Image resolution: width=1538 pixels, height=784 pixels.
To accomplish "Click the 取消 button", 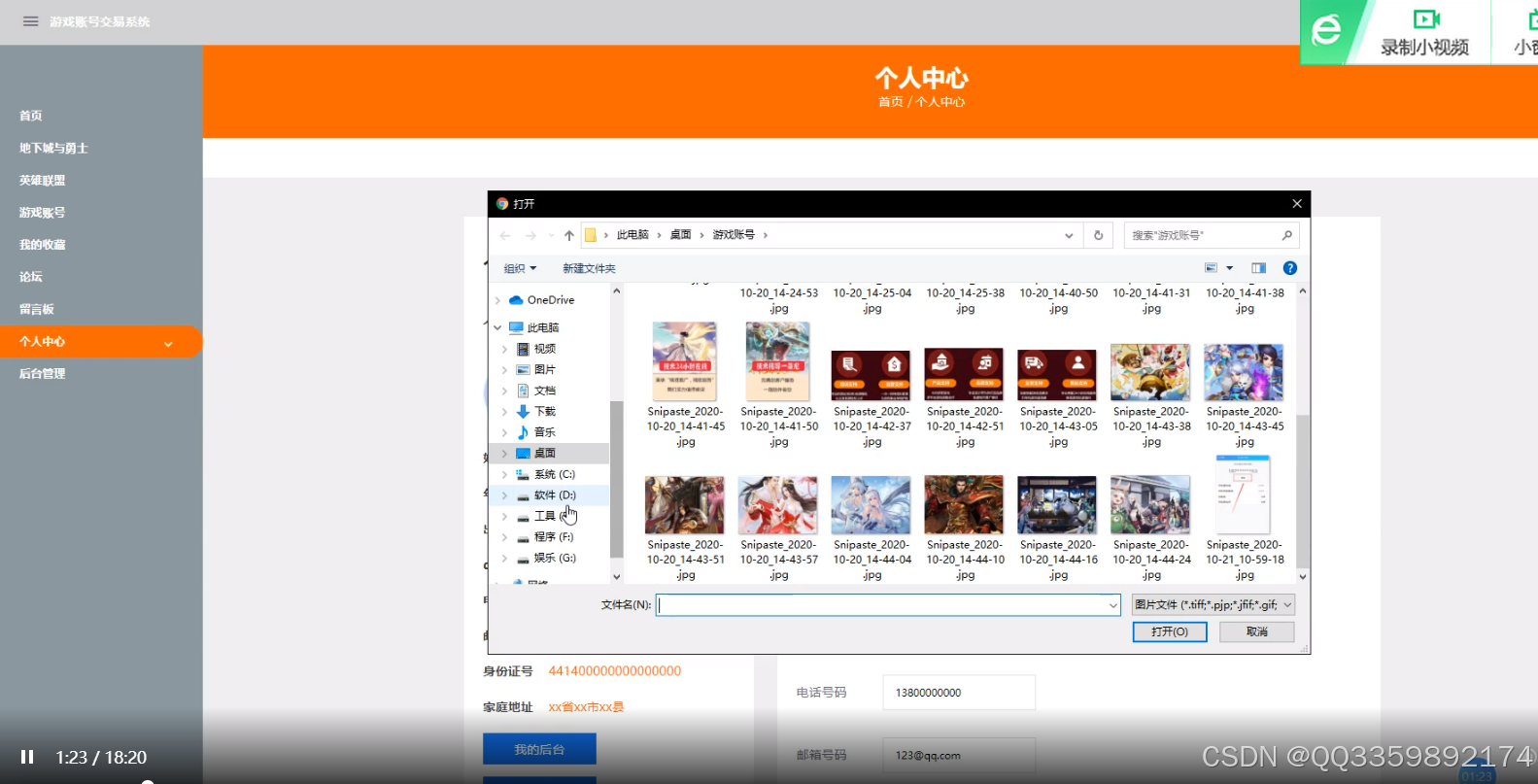I will tap(1257, 632).
